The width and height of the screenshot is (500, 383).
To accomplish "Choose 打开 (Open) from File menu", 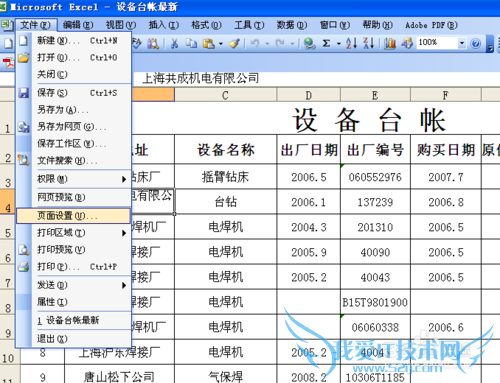I will pyautogui.click(x=73, y=58).
